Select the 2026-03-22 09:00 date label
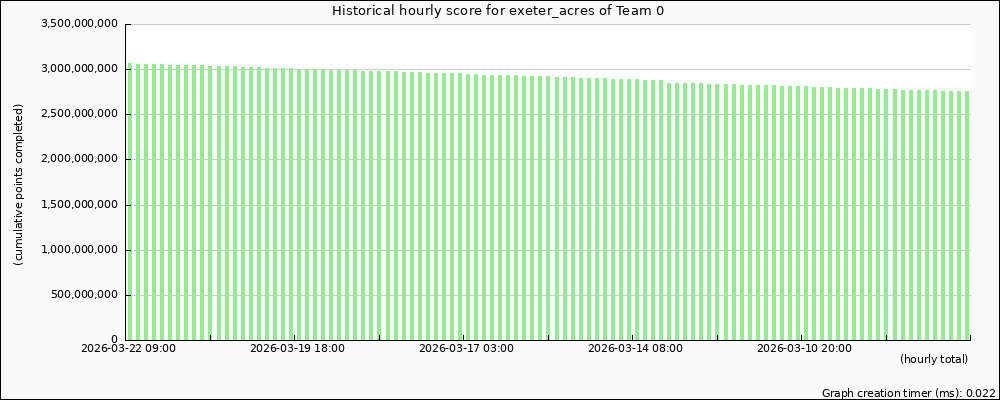1000x400 pixels. [x=128, y=349]
